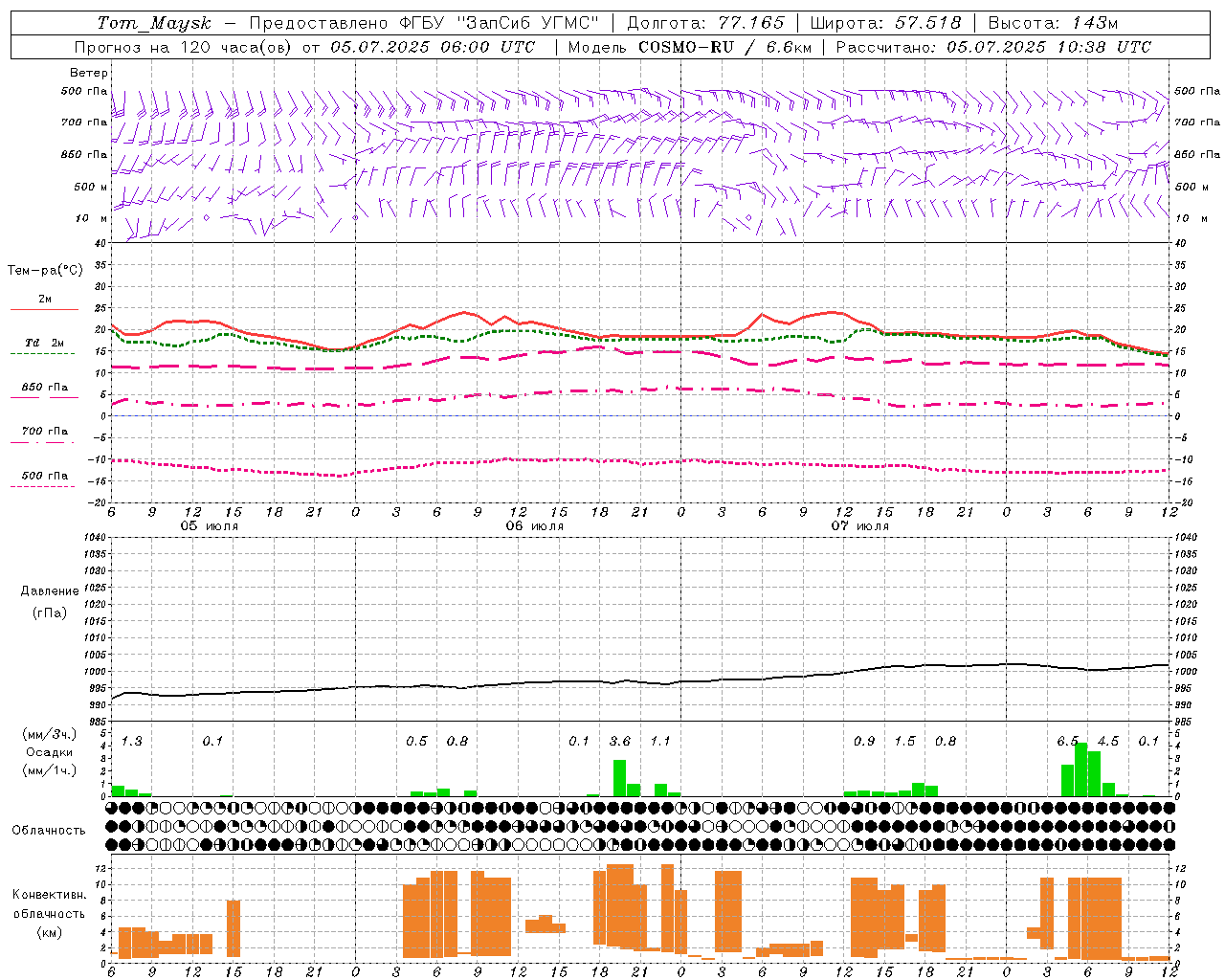Click the Широта: 57.518 value
This screenshot has width=1225, height=980.
[885, 23]
